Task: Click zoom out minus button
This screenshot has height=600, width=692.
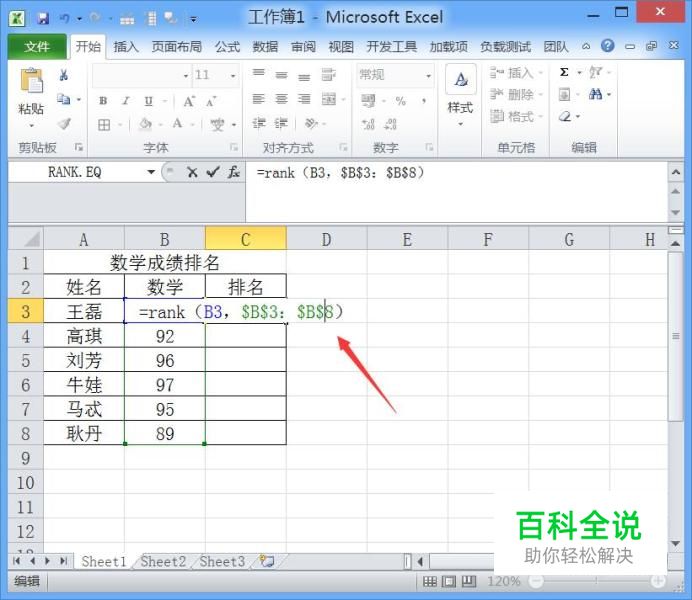Action: pyautogui.click(x=537, y=581)
